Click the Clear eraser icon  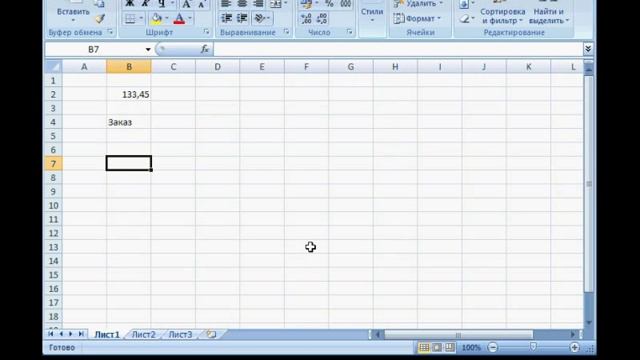coord(464,19)
